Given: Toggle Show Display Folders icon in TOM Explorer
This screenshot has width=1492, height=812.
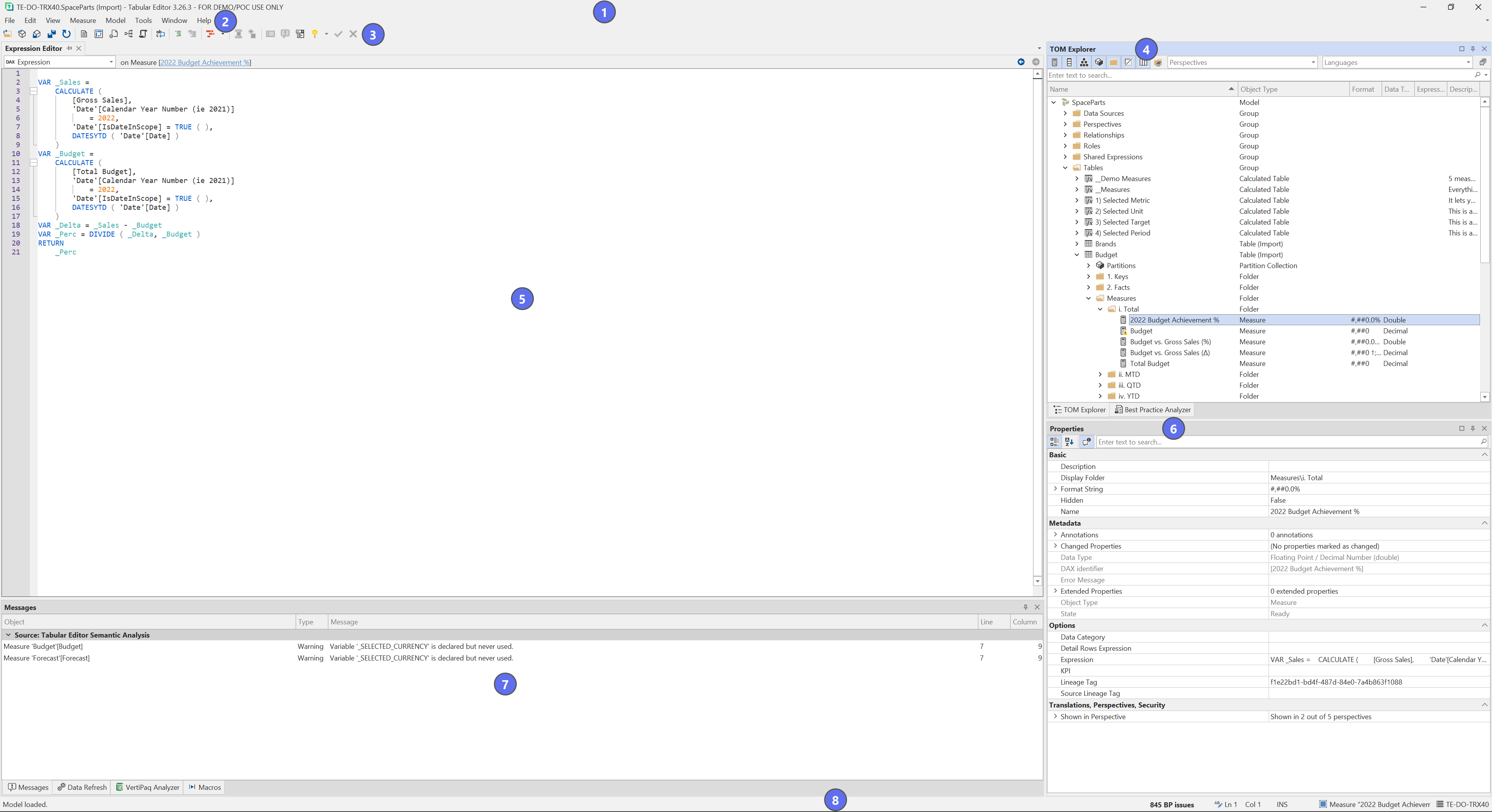Looking at the screenshot, I should coord(1113,62).
